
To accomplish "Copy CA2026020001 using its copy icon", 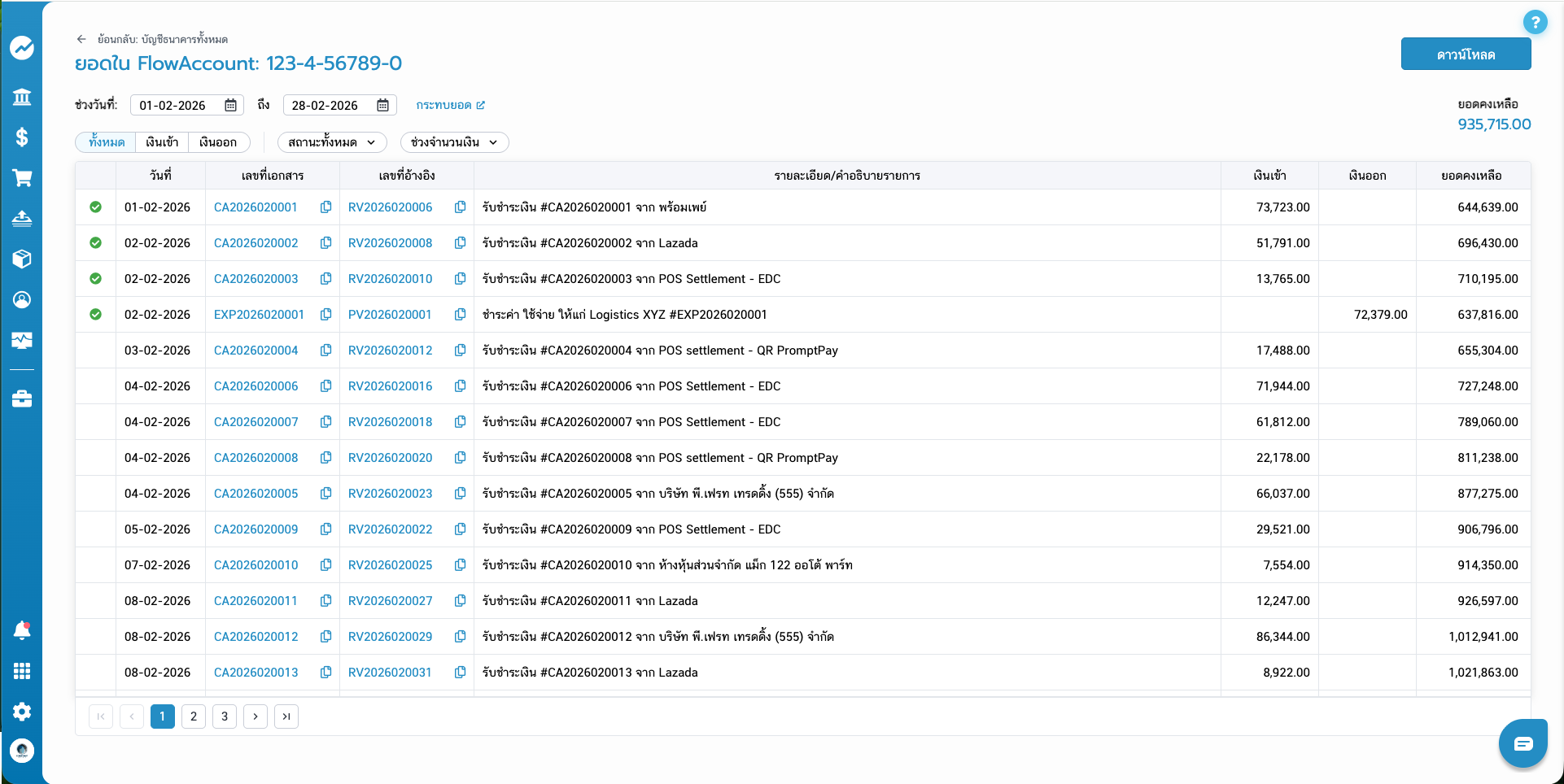I will click(325, 207).
